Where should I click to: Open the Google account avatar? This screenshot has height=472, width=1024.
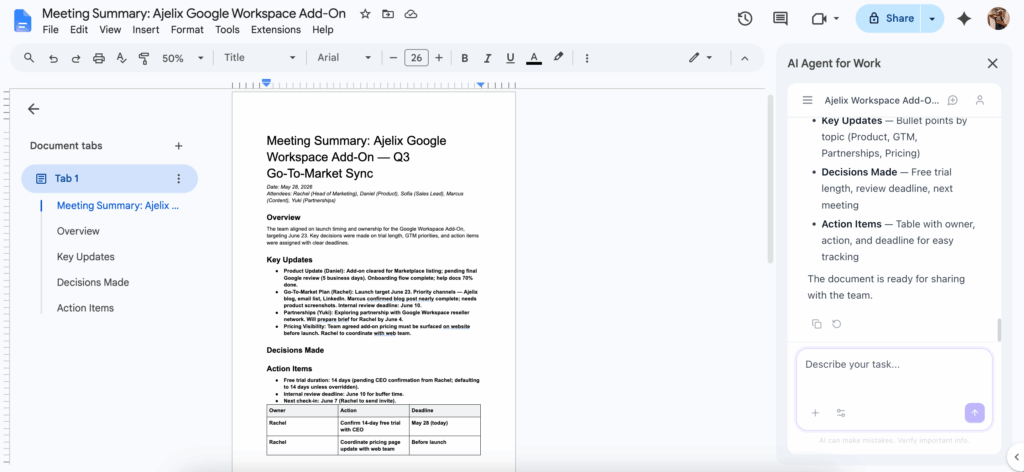tap(998, 19)
